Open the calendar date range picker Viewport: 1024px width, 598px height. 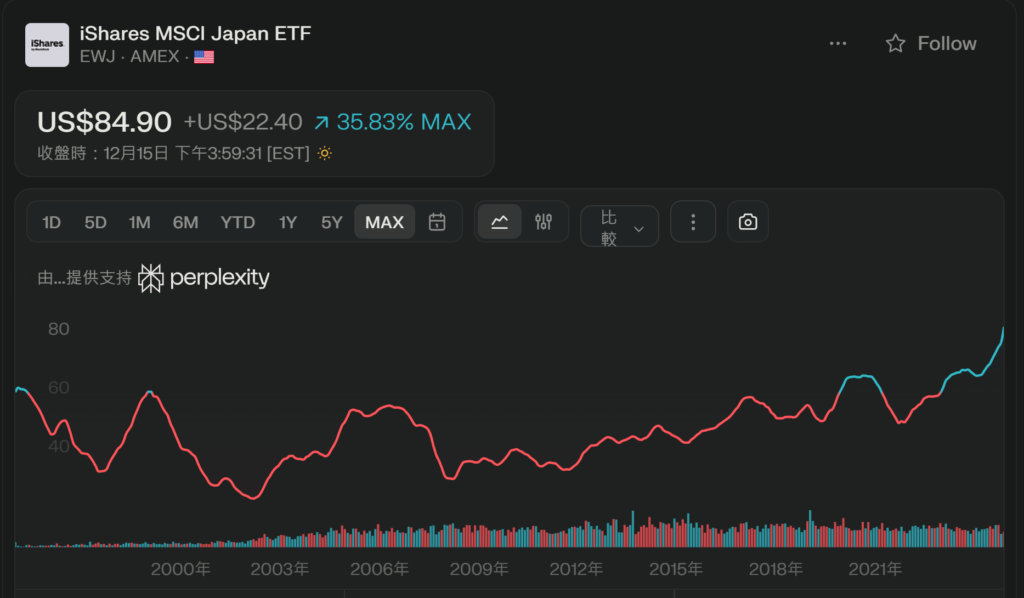pos(437,222)
